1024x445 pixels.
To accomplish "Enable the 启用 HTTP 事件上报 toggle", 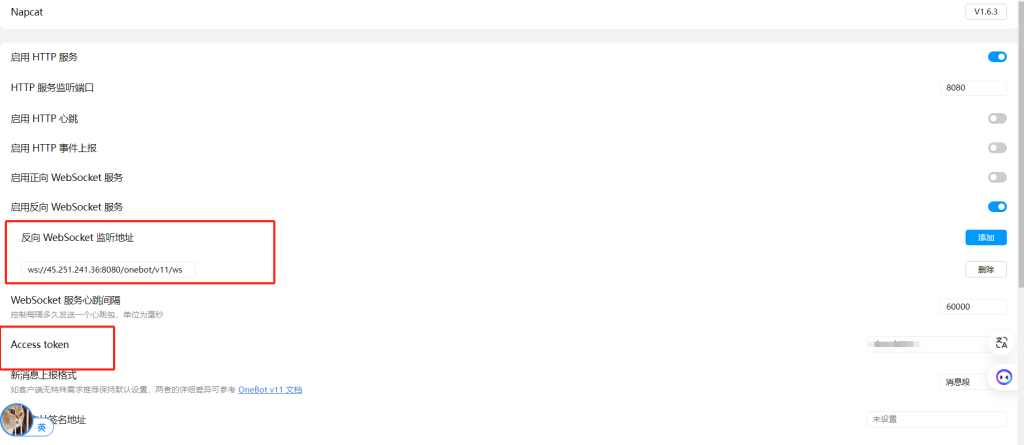I will coord(997,148).
